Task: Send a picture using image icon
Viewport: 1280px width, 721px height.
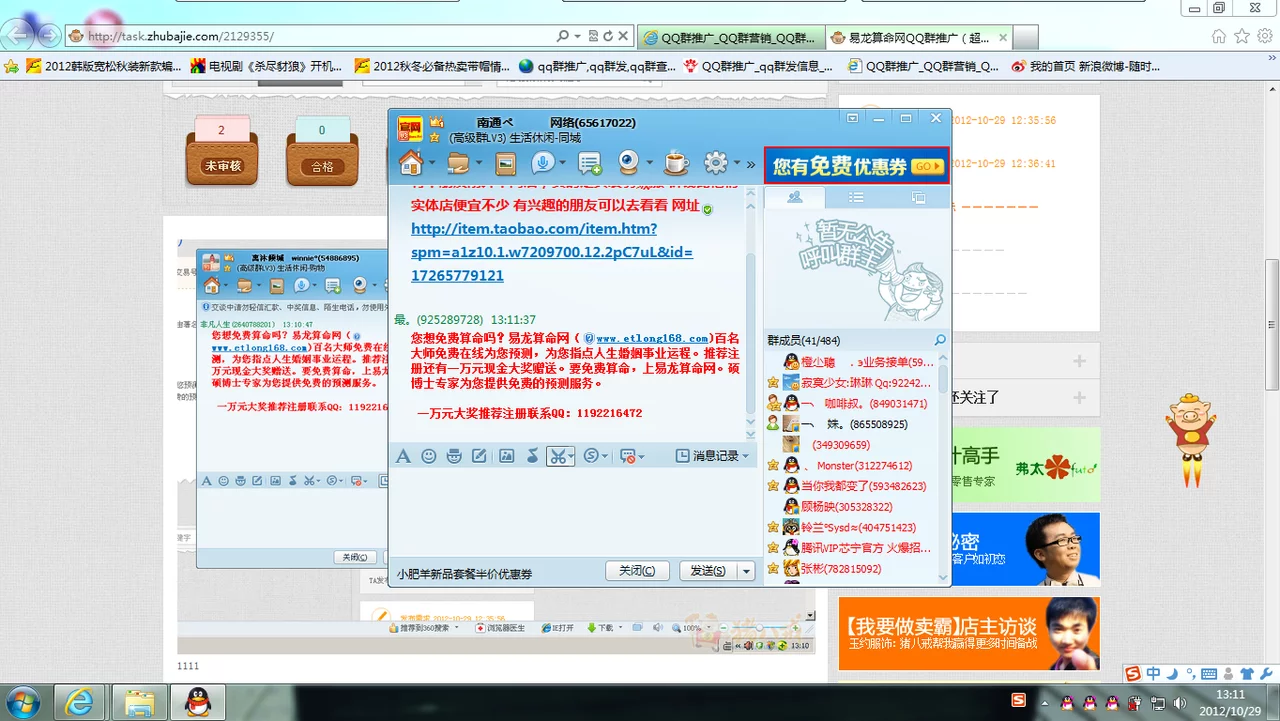Action: click(507, 456)
